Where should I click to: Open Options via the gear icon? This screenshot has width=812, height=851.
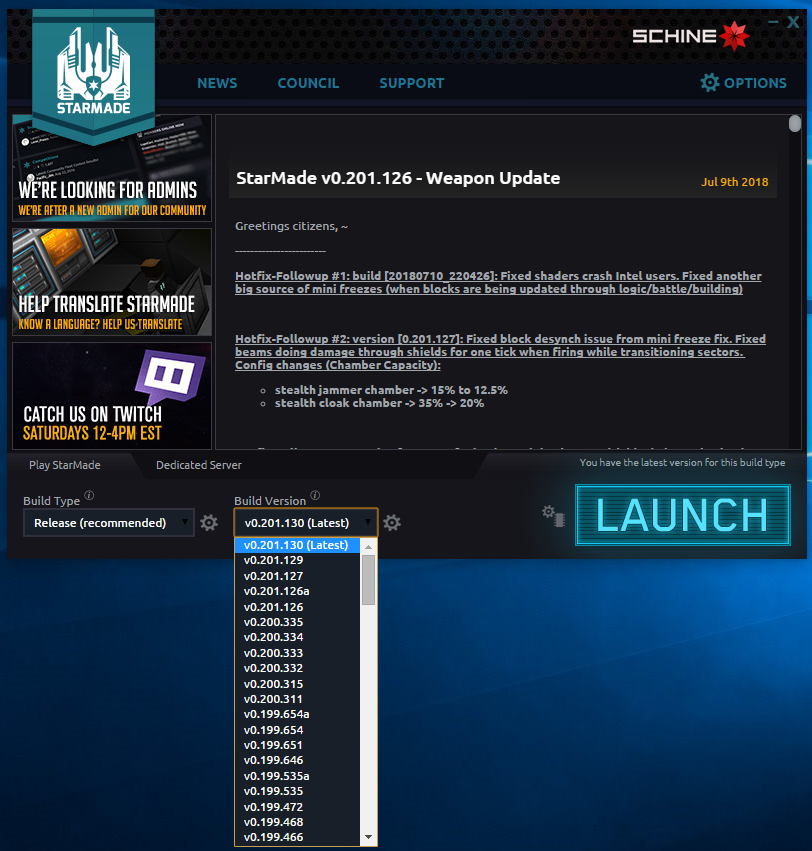point(710,83)
